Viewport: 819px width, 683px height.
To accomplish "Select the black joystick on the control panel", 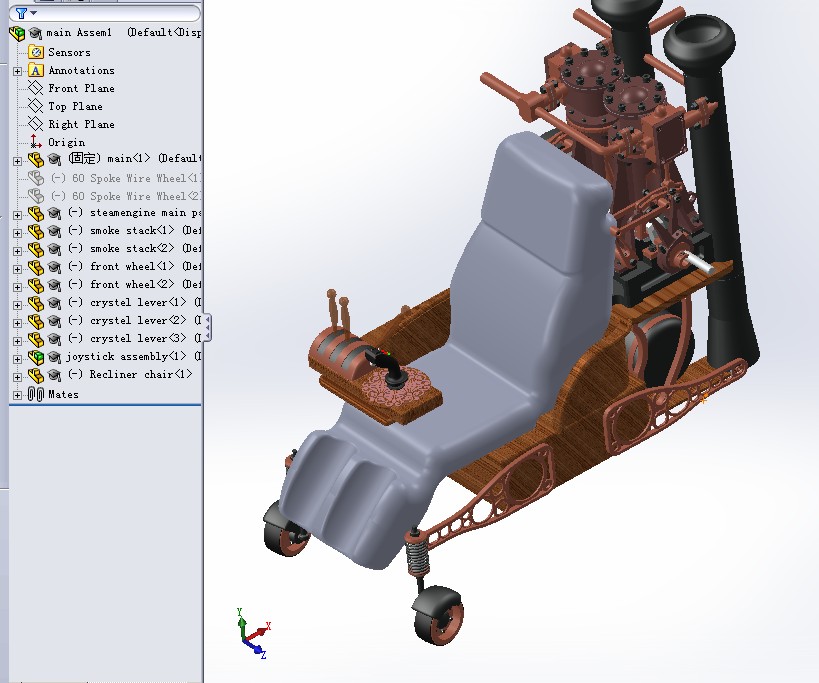I will [x=386, y=368].
